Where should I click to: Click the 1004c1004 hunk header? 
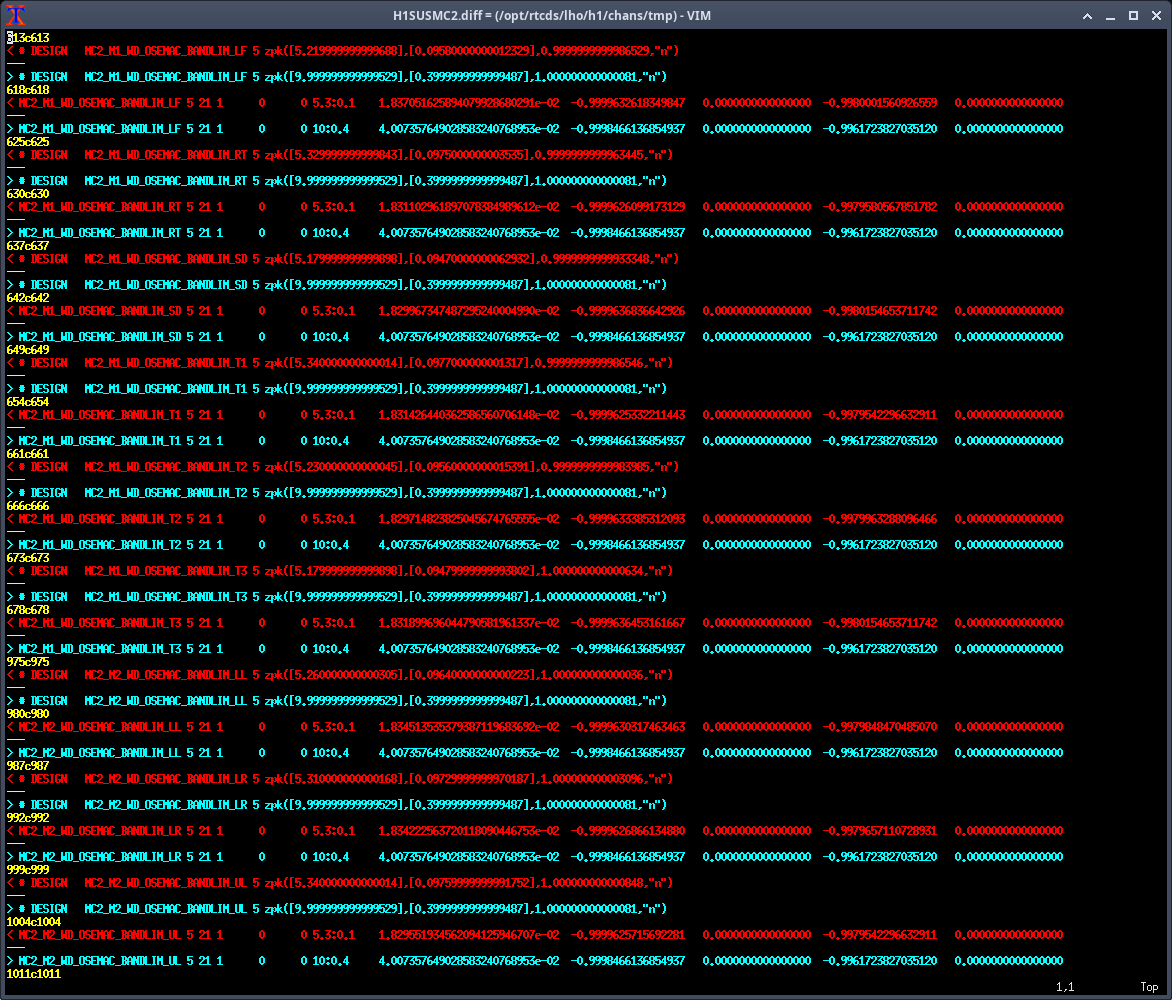tap(33, 922)
